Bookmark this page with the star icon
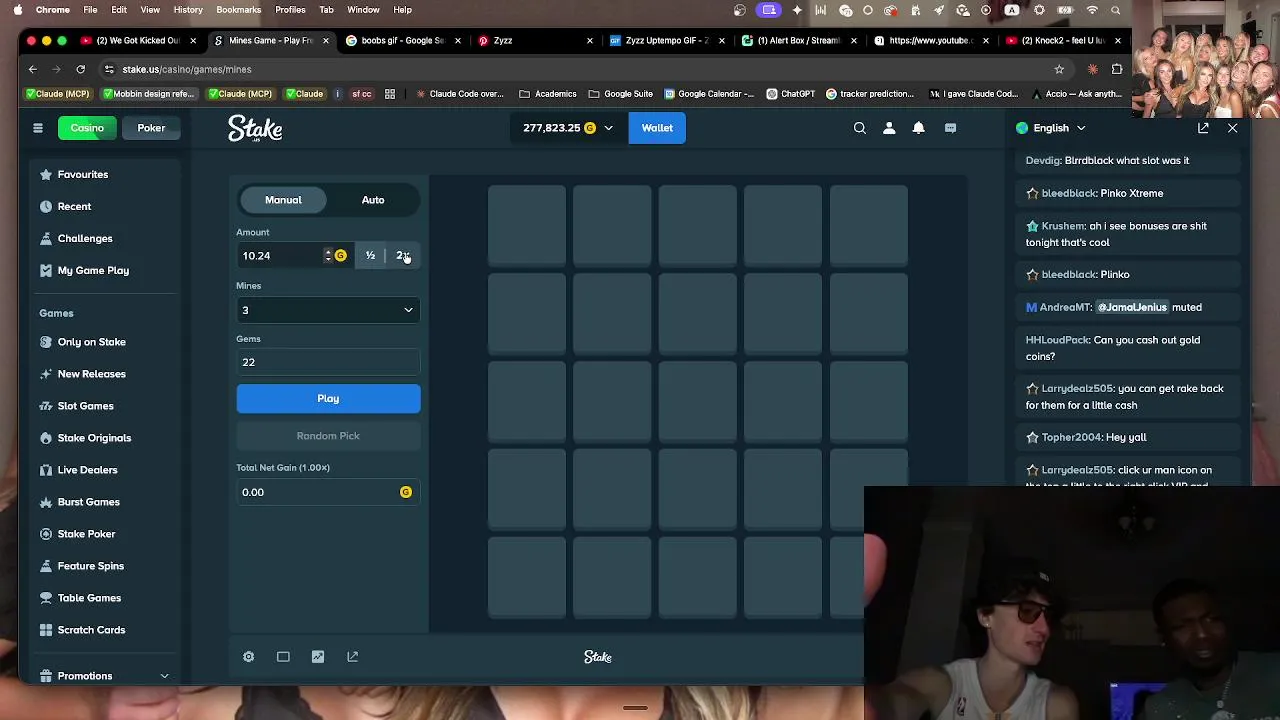1280x720 pixels. pyautogui.click(x=1059, y=69)
